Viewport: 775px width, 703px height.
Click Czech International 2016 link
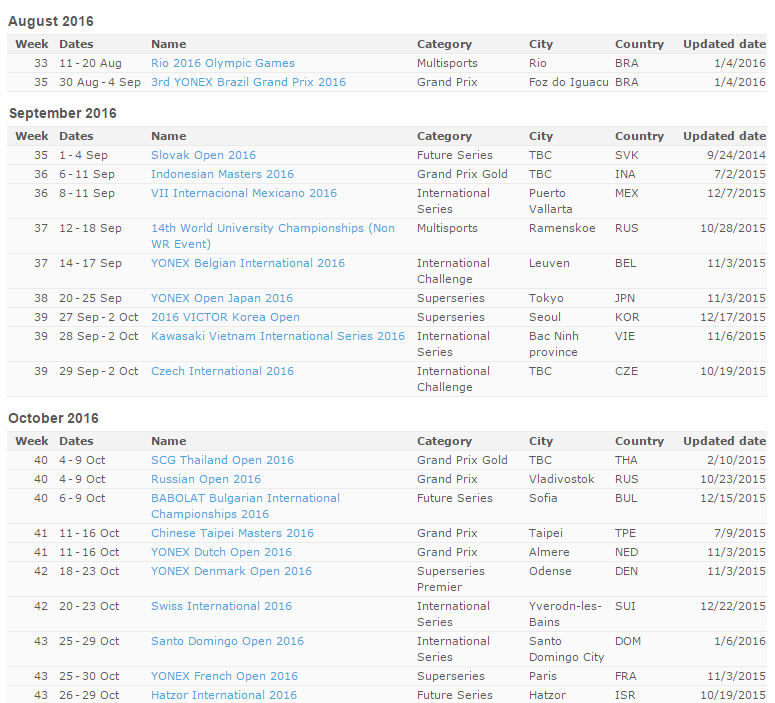(222, 371)
